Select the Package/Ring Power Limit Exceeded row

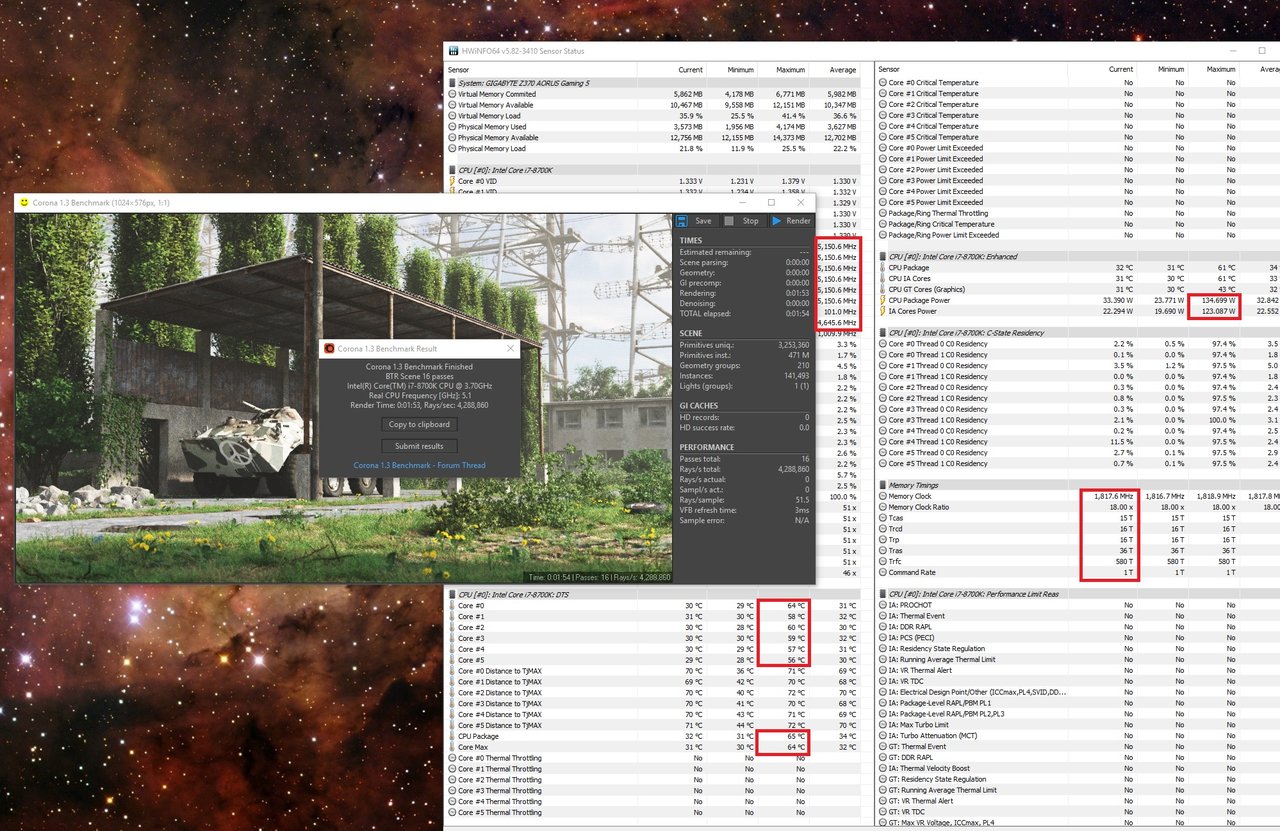1077,235
